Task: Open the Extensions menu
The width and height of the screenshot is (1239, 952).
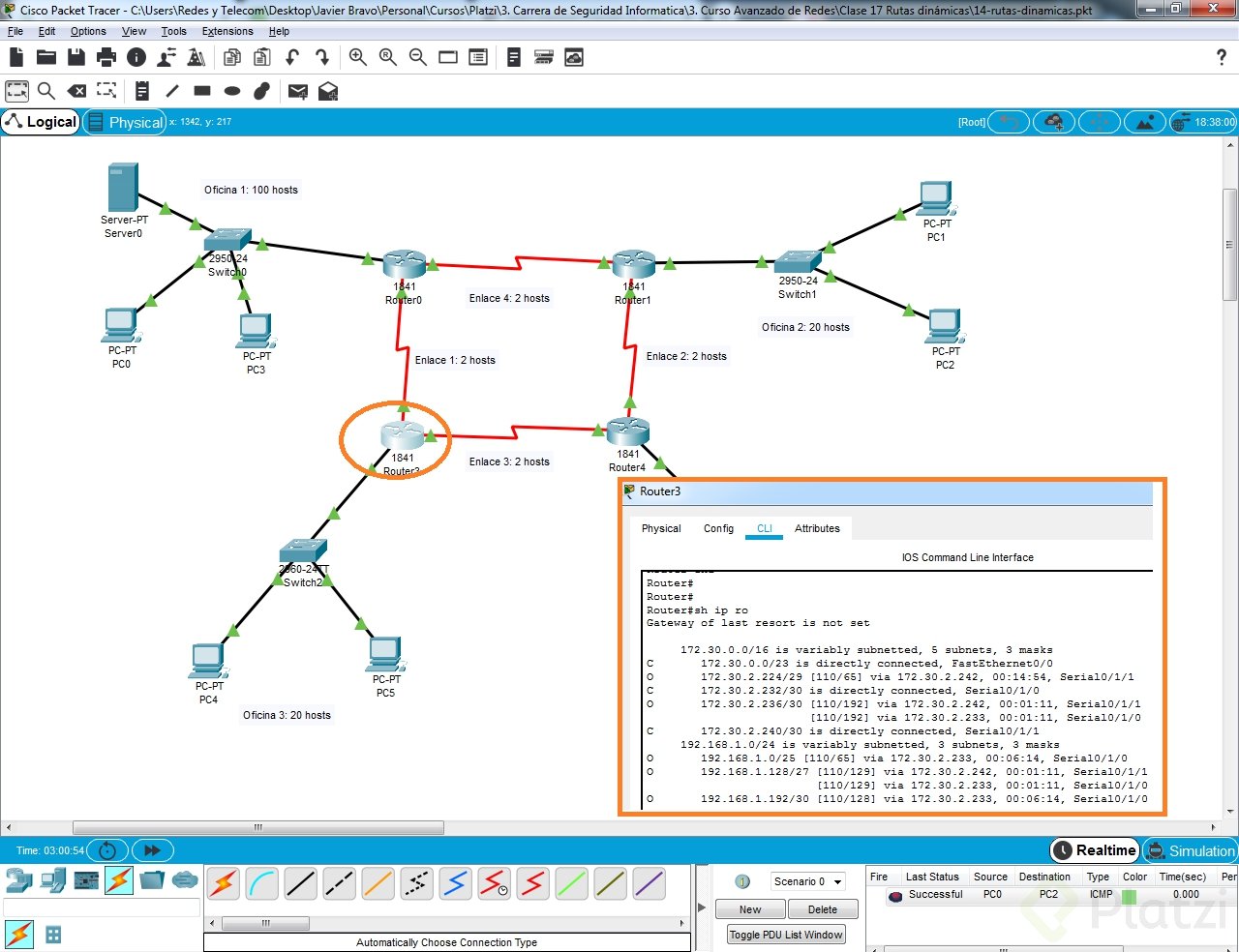Action: click(x=227, y=31)
